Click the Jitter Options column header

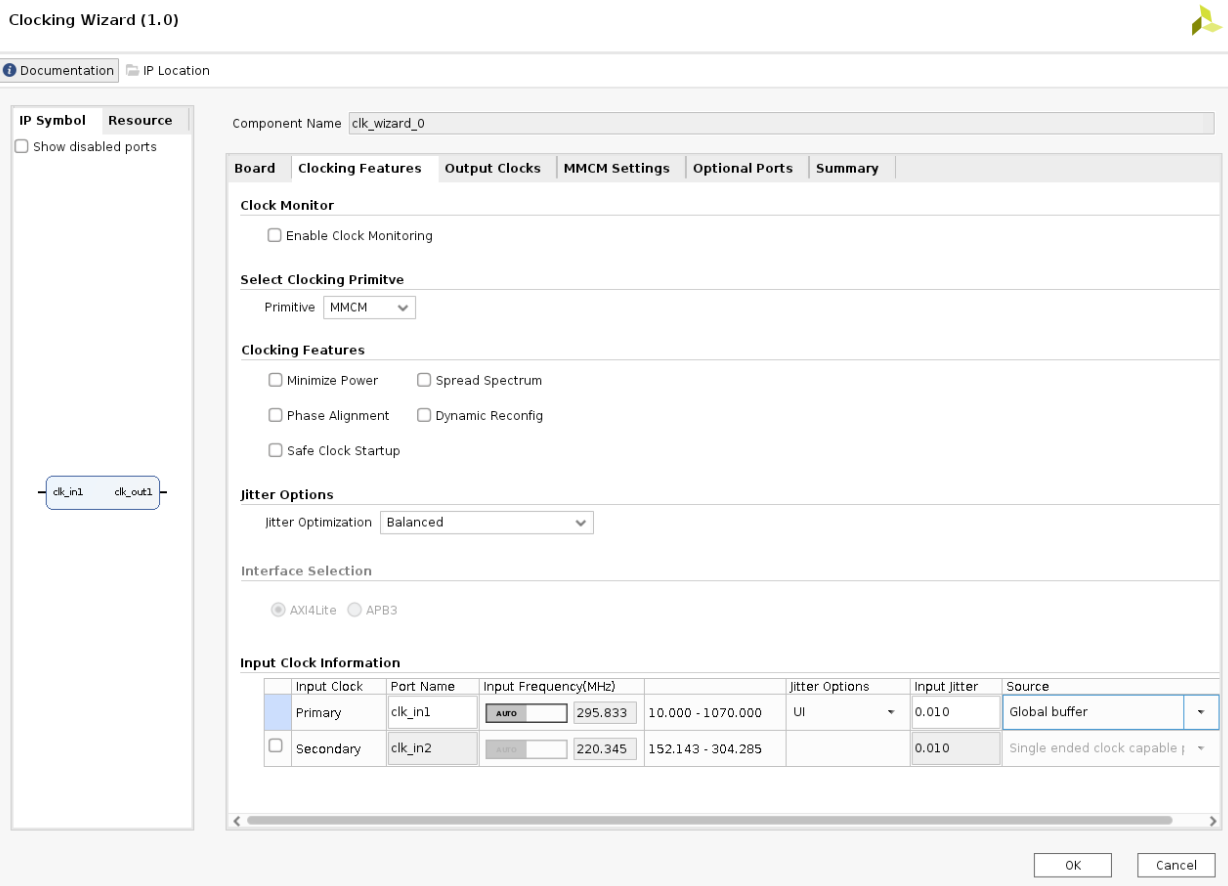(x=848, y=686)
